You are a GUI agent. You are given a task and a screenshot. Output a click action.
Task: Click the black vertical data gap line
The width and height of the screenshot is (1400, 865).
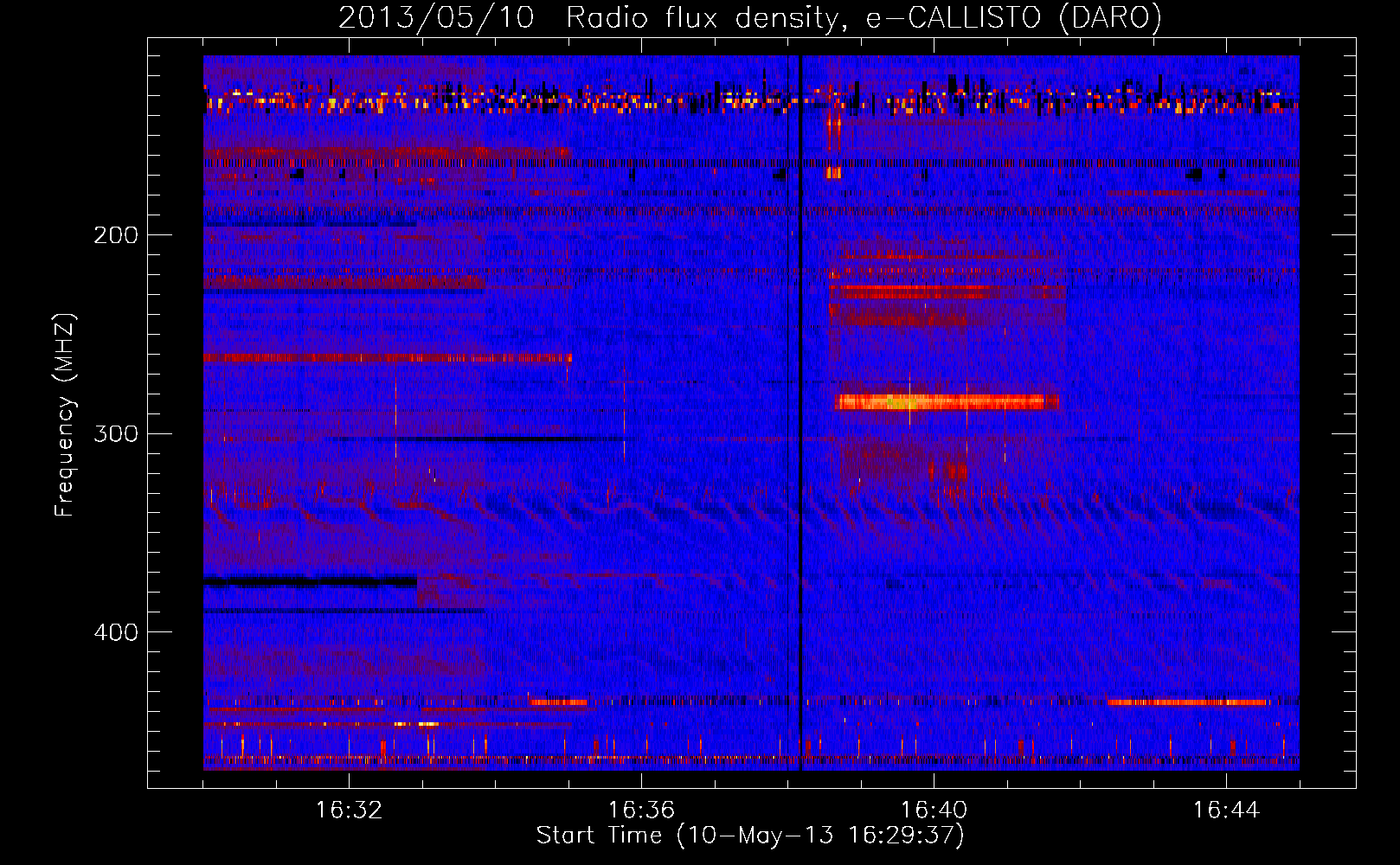point(801,413)
